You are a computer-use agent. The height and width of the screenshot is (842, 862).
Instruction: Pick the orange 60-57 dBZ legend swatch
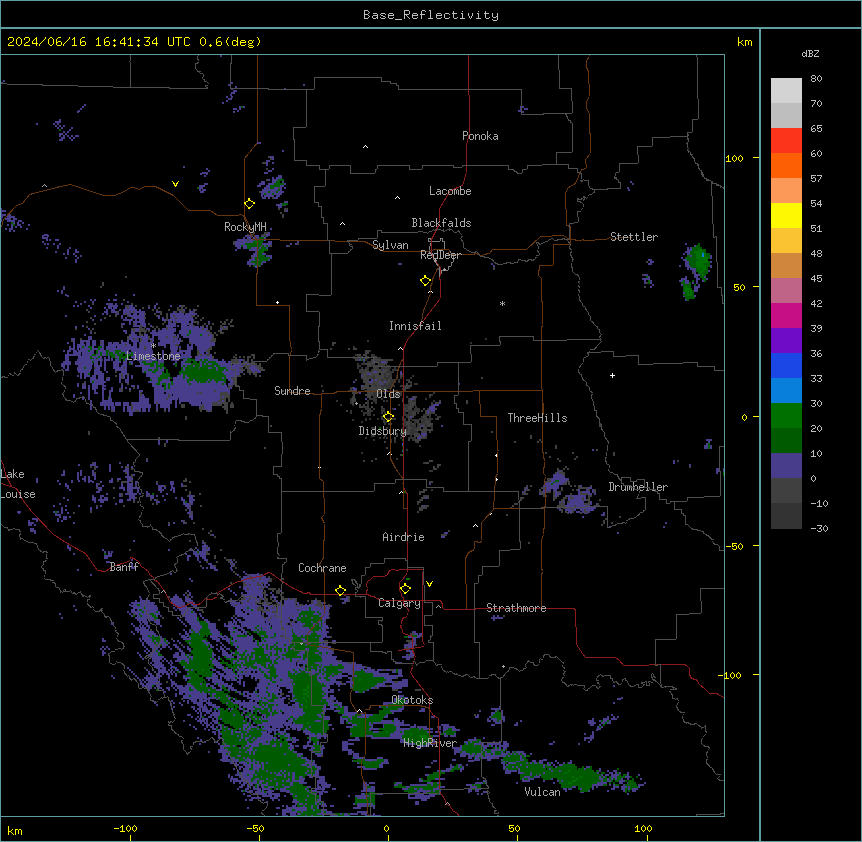tap(786, 165)
